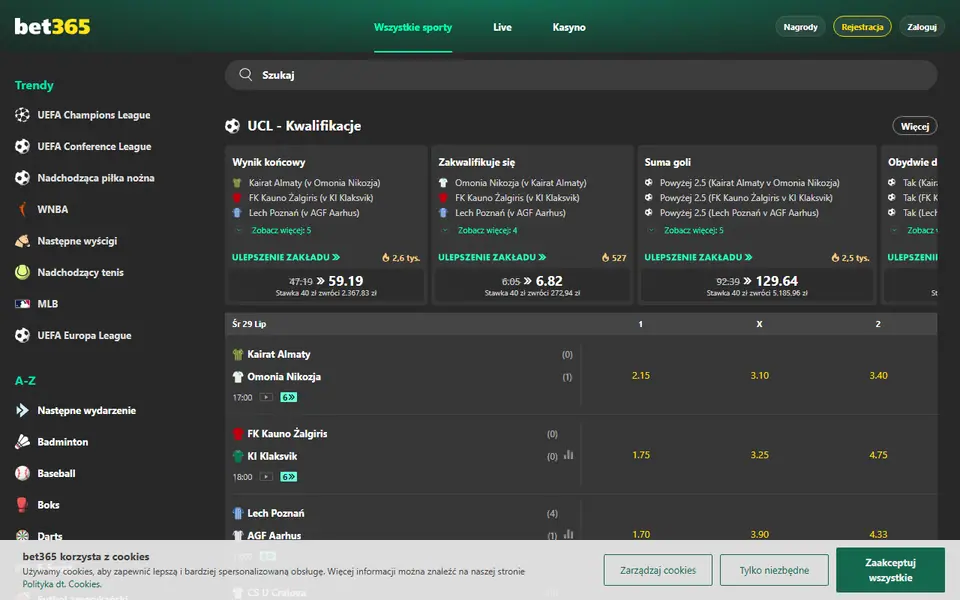Click live stream icon for FK Kauno Žalgiris match
Screen dimensions: 960x600
tap(266, 477)
